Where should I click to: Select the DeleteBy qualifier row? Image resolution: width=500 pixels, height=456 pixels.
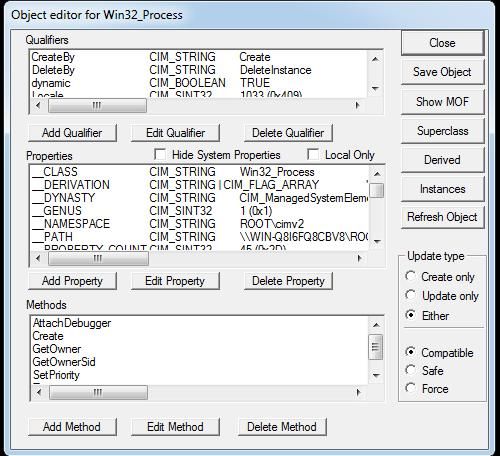pyautogui.click(x=199, y=70)
